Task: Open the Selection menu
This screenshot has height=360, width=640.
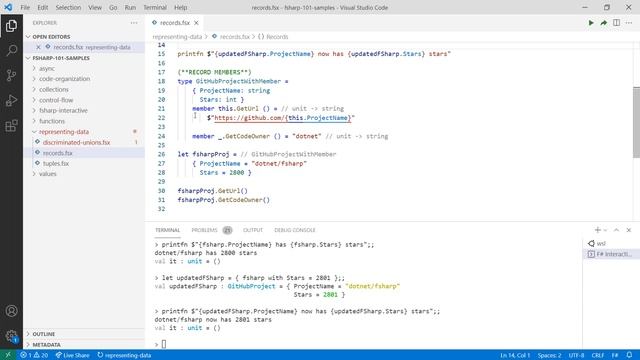Action: (x=68, y=7)
